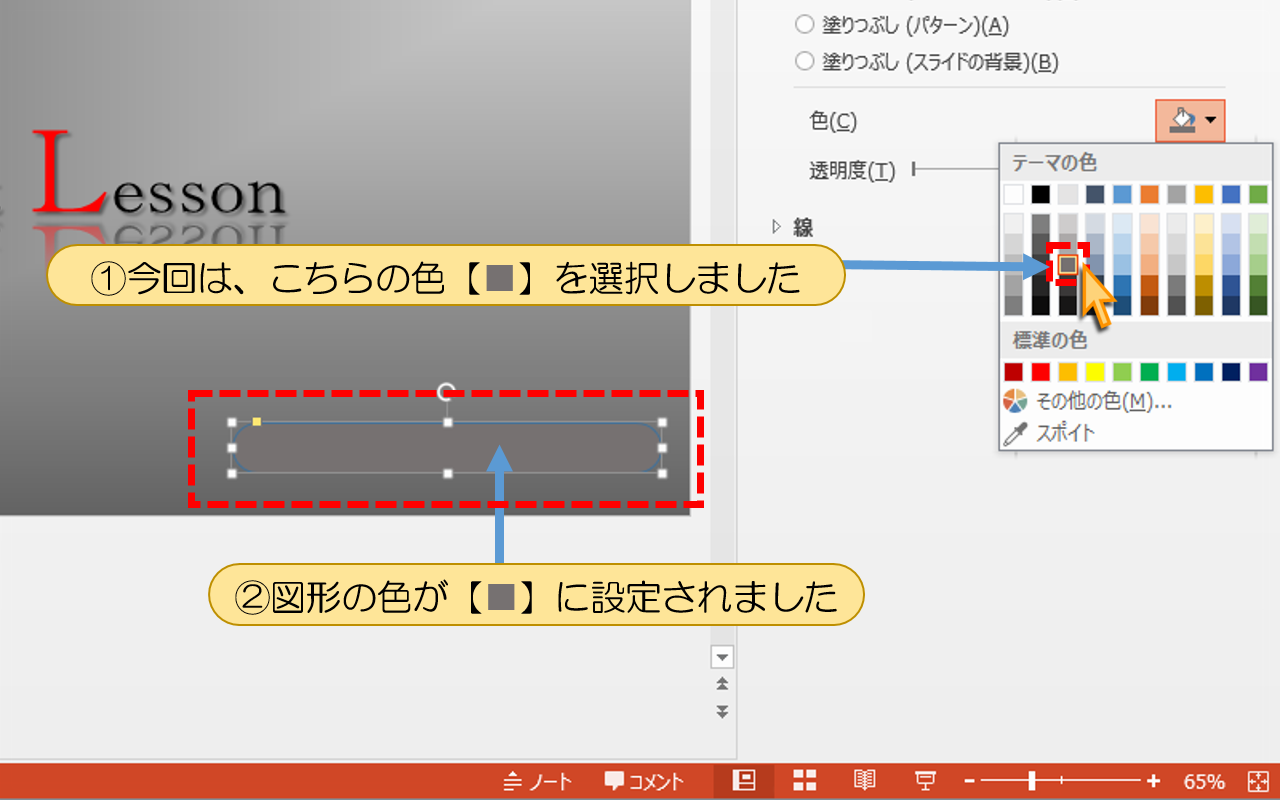Fit slide to current window icon
1280x800 pixels.
[1258, 781]
